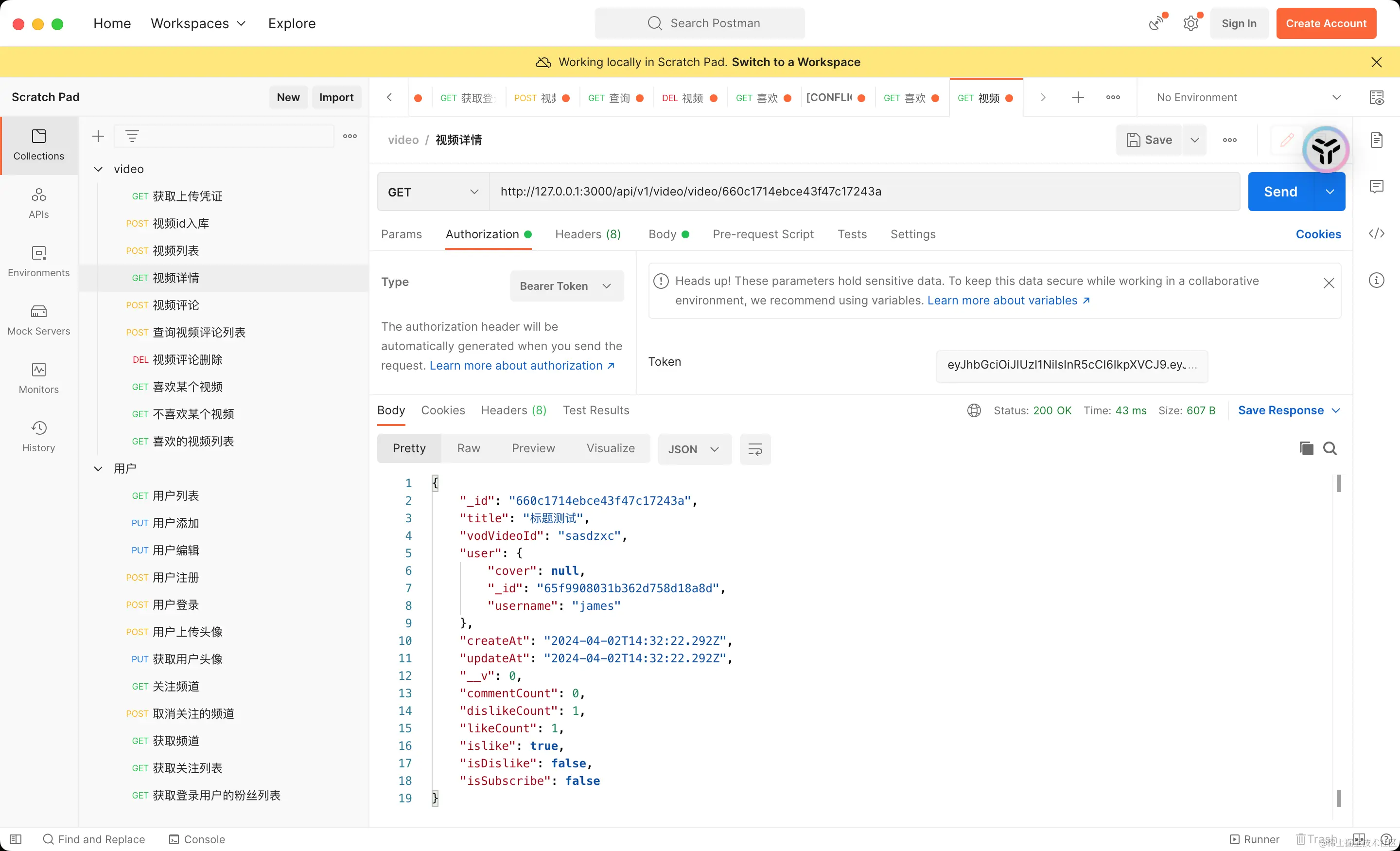
Task: Open the Test Results response tab
Action: 595,410
